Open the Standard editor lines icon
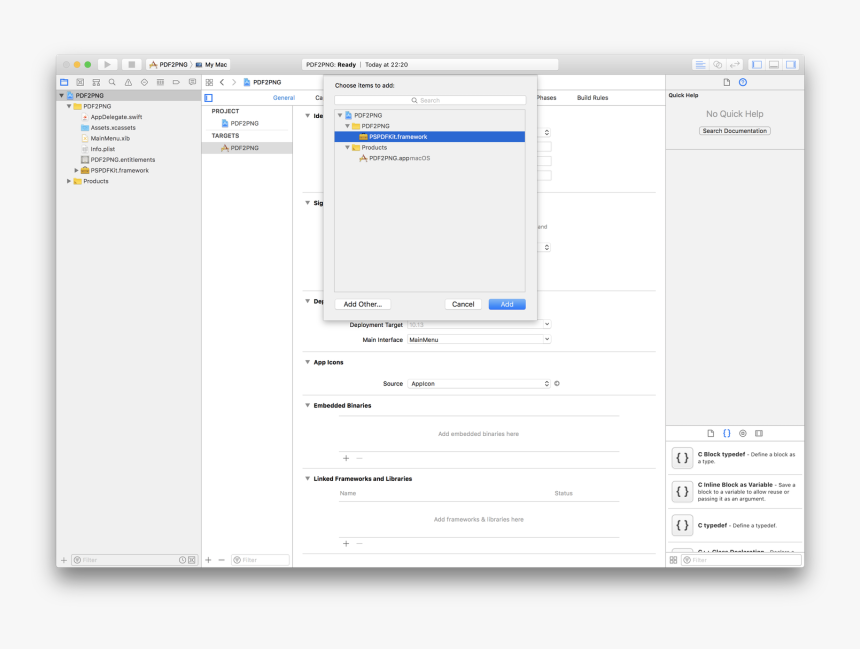This screenshot has width=860, height=649. point(701,64)
